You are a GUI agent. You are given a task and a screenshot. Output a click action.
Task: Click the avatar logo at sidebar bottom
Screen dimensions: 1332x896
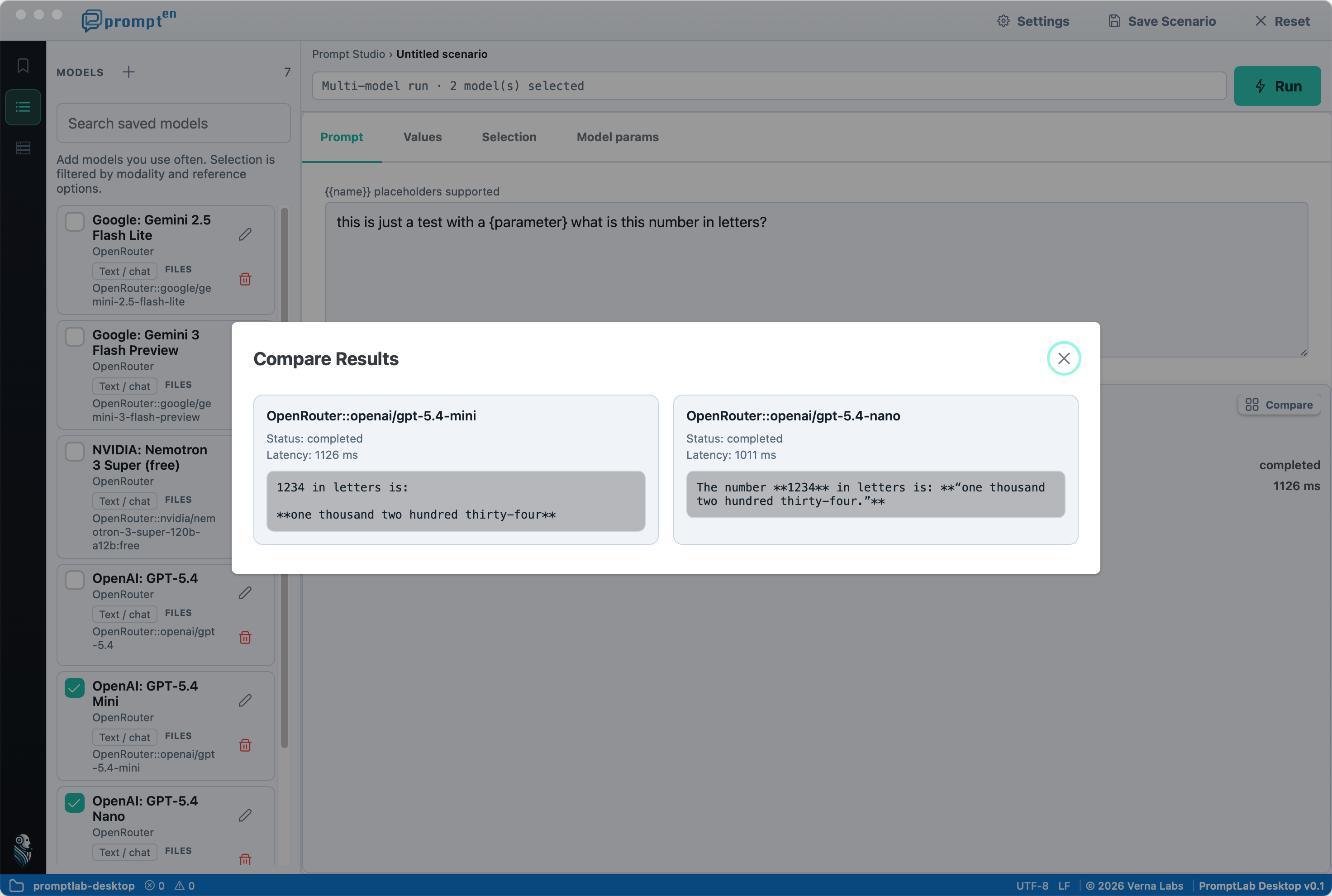23,850
